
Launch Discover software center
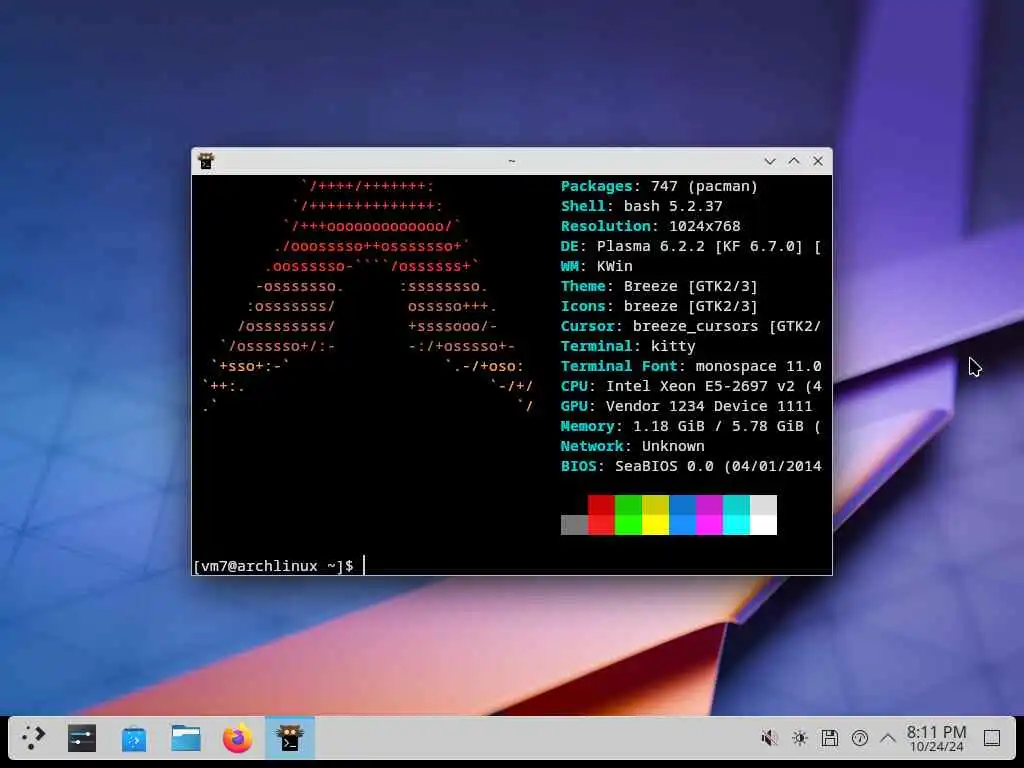[x=134, y=739]
